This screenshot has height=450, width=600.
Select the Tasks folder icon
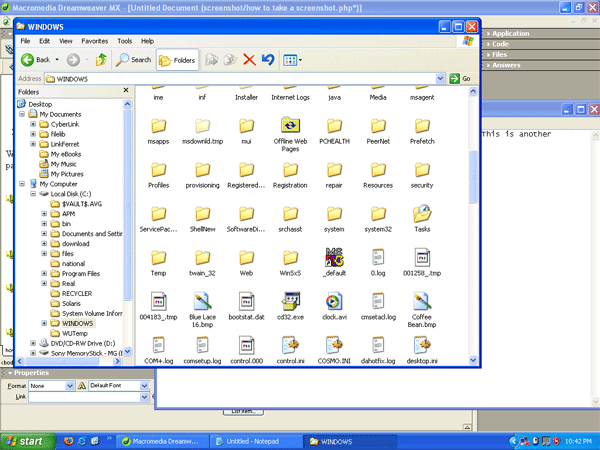422,214
